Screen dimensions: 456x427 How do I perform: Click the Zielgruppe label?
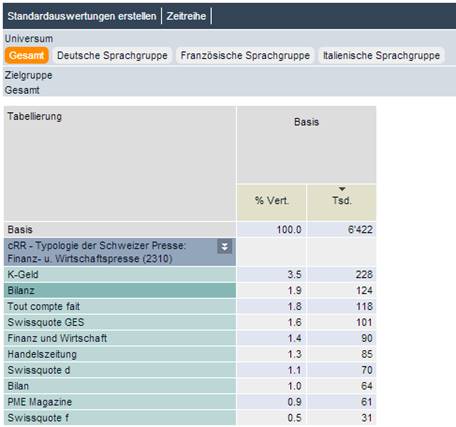tap(28, 75)
